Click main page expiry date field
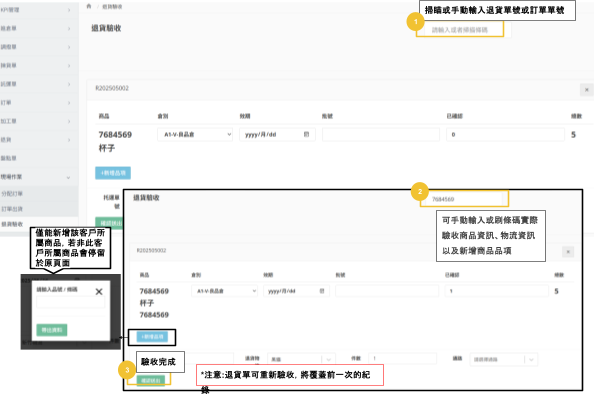 click(x=277, y=134)
